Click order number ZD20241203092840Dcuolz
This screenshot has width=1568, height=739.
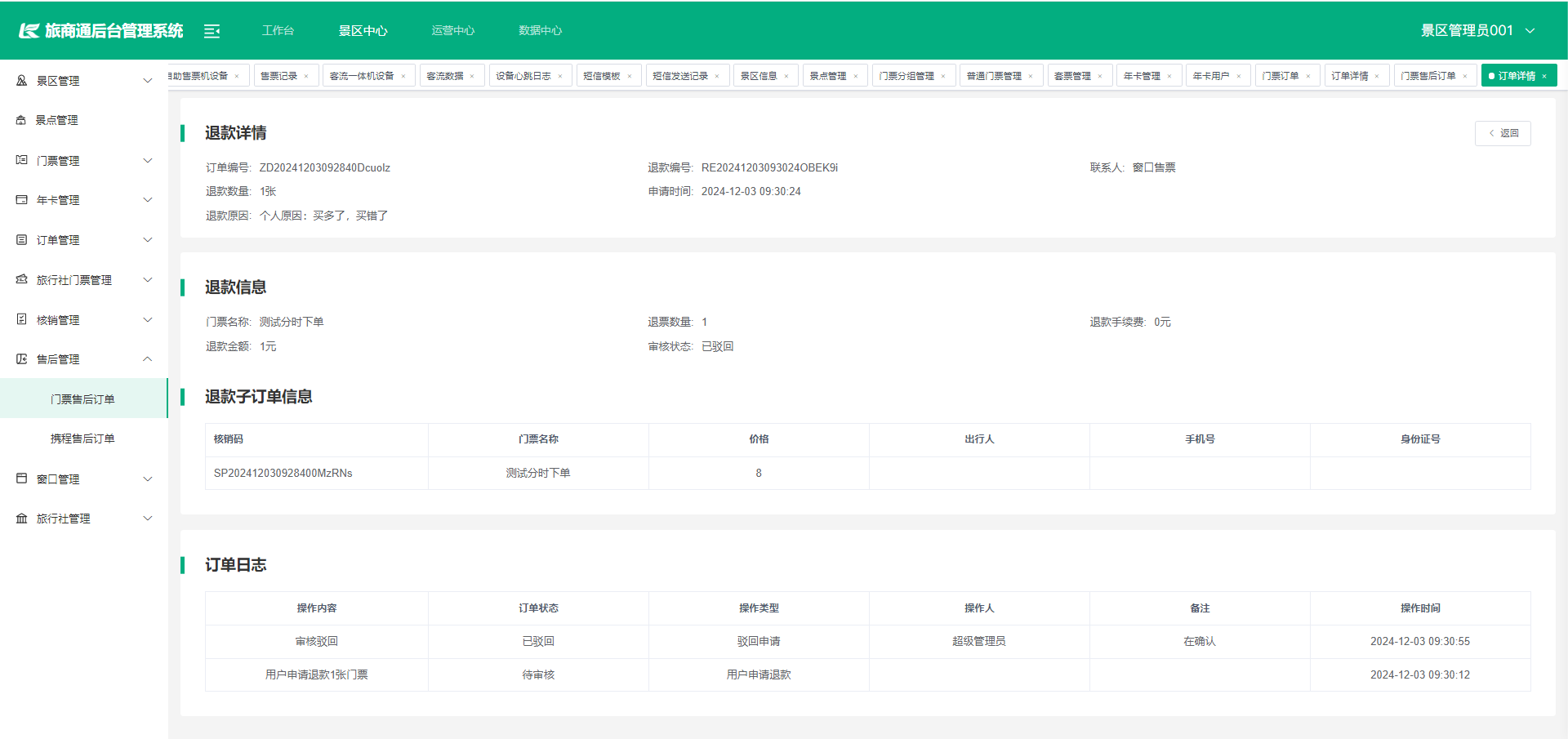(325, 167)
